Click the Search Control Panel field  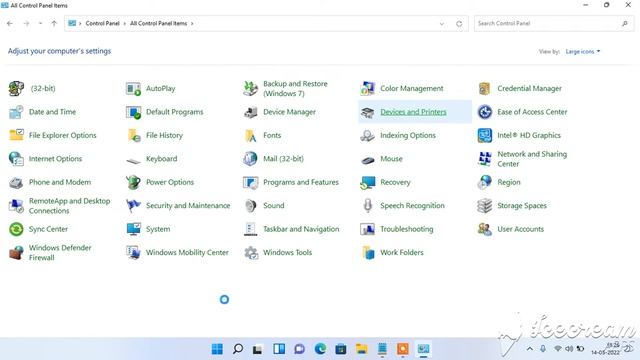(554, 24)
